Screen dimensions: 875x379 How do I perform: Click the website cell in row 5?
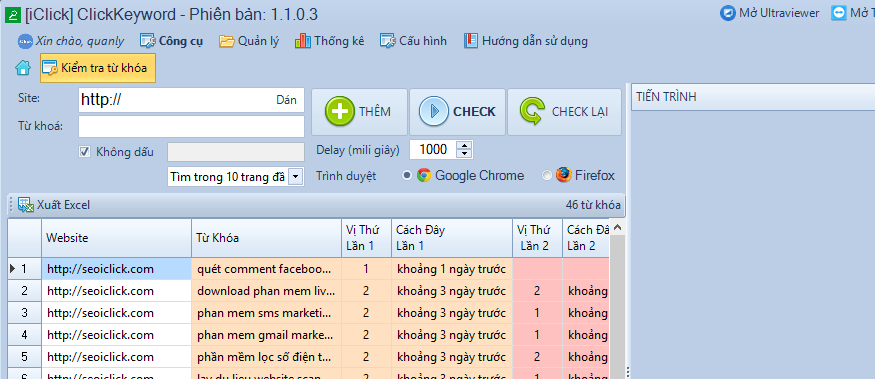click(x=117, y=357)
